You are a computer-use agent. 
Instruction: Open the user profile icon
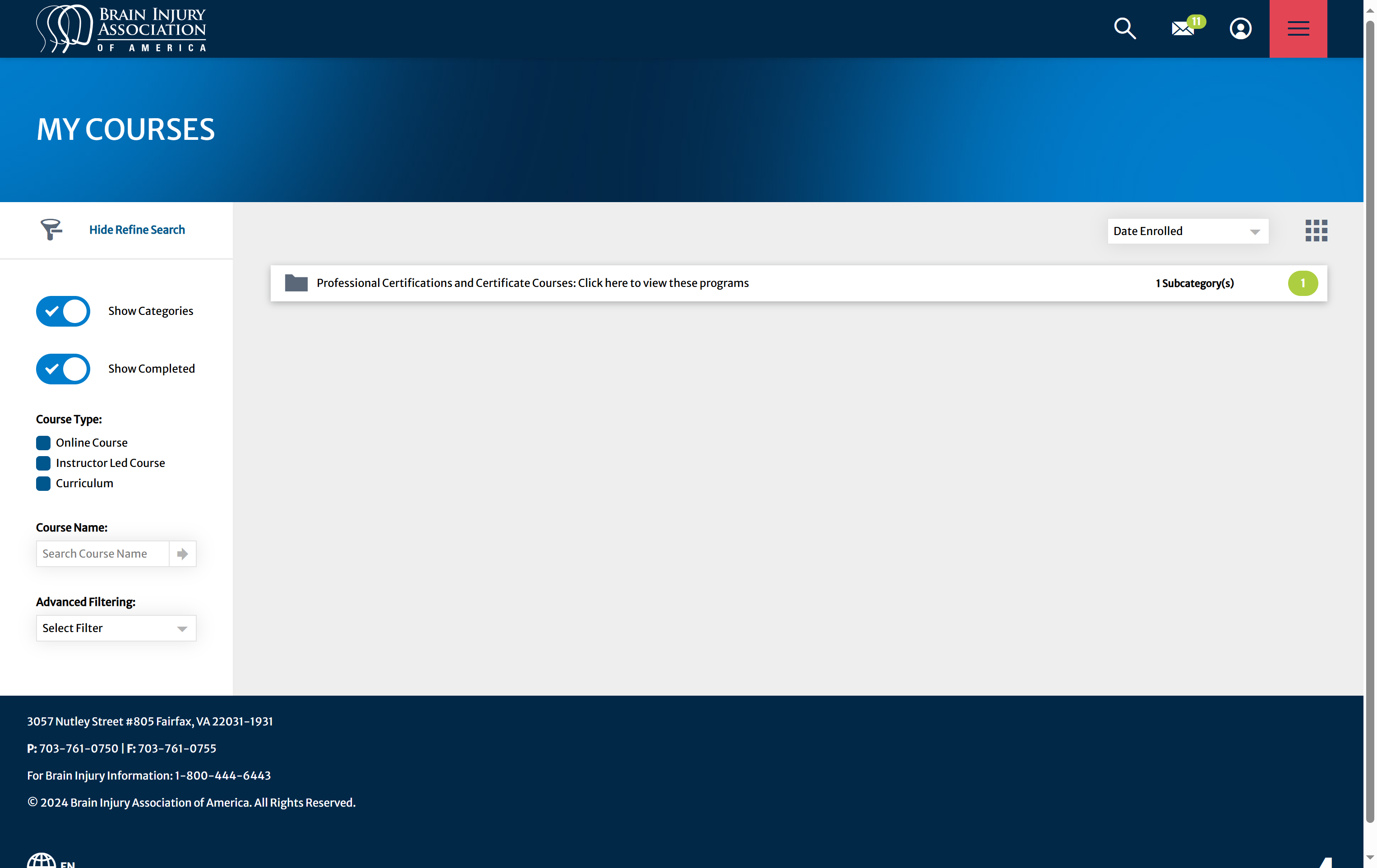click(1240, 28)
